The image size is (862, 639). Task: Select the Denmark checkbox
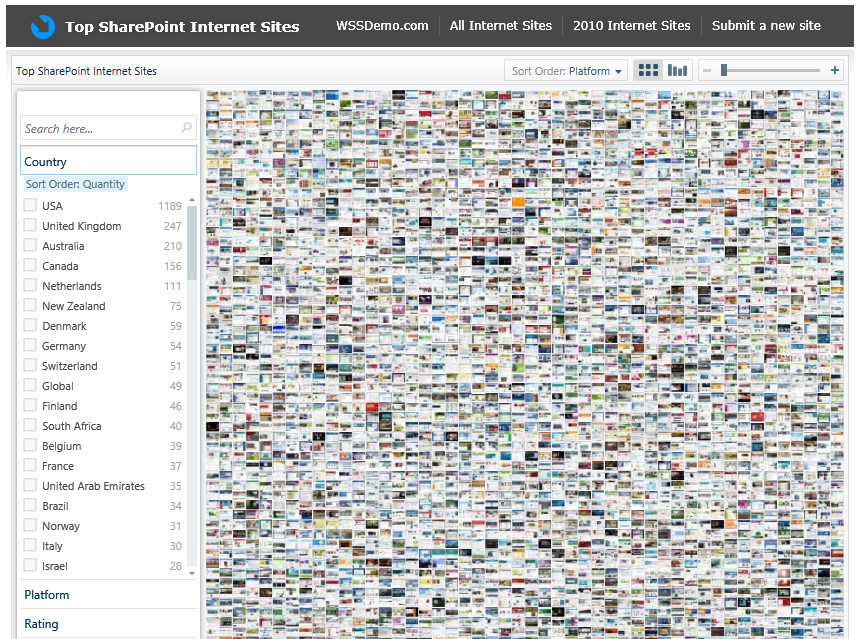point(30,326)
